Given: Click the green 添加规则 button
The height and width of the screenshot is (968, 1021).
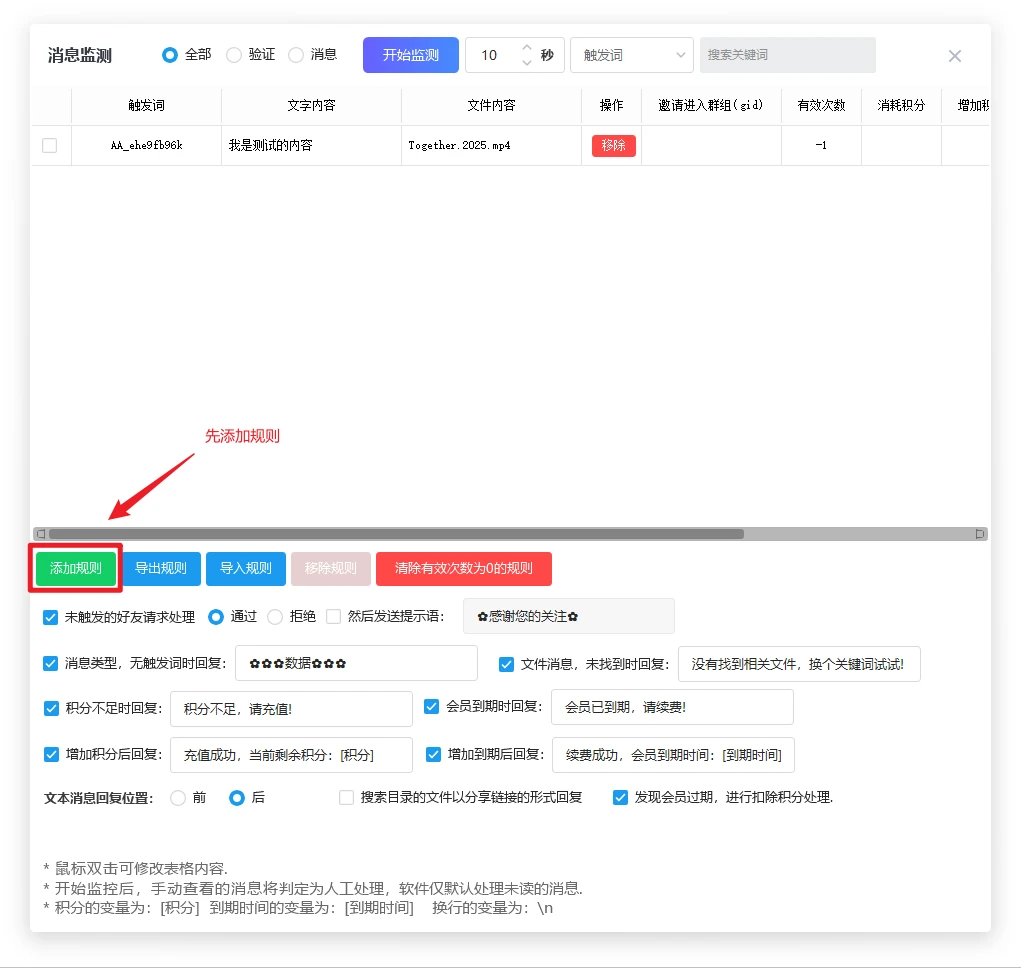Looking at the screenshot, I should tap(76, 568).
